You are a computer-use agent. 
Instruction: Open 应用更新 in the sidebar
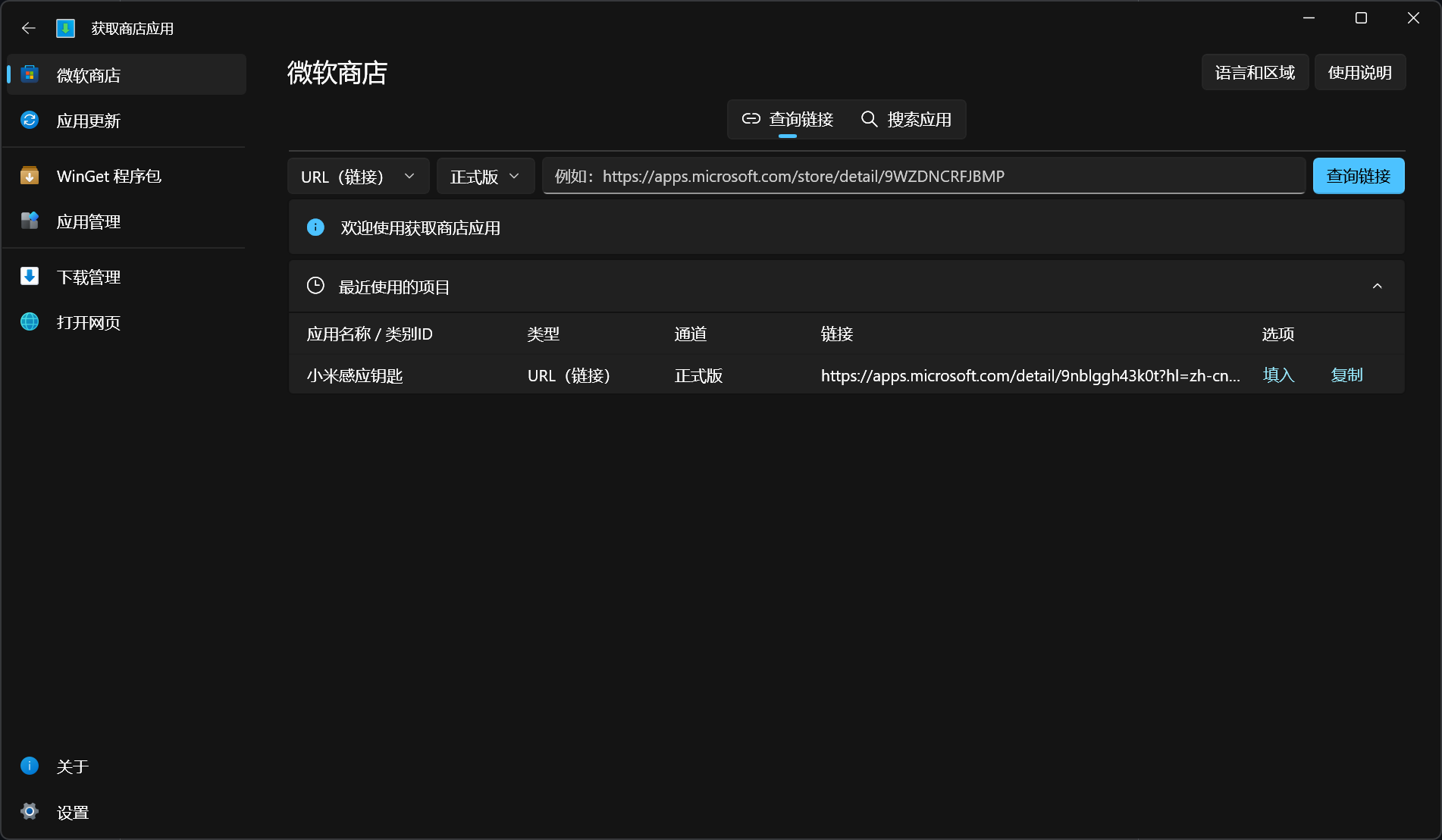[x=127, y=120]
